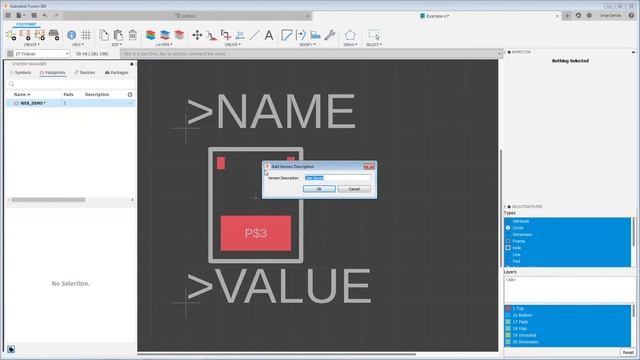Click the wrench icon in Modify group
640x360 pixels.
(330, 35)
